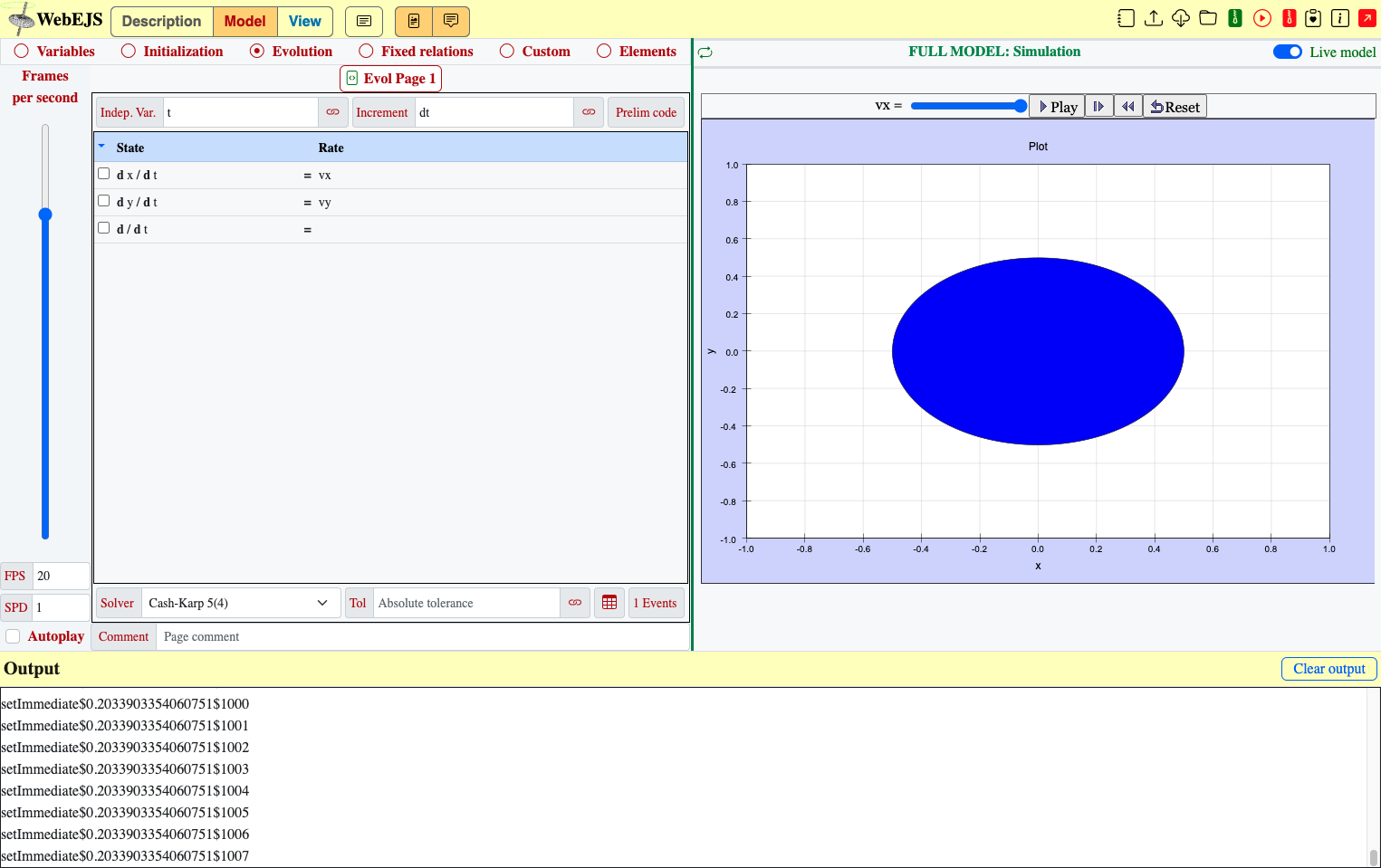
Task: Click the orange document image icon
Action: pos(414,21)
